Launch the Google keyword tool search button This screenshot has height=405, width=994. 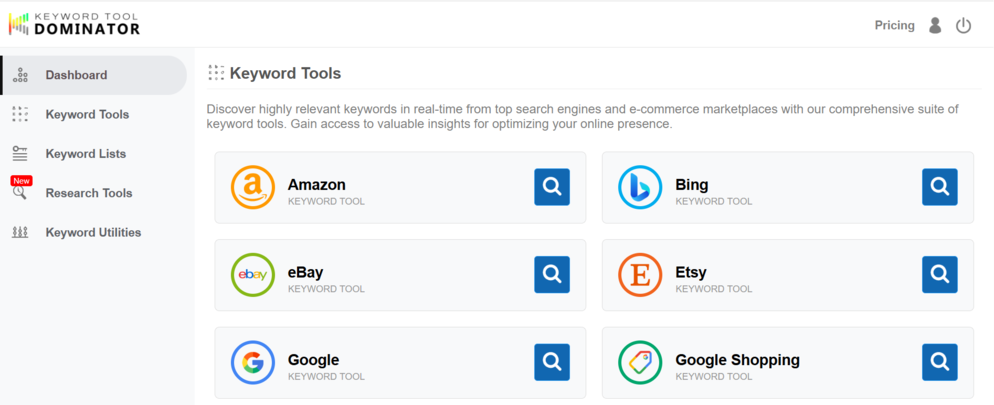point(552,362)
